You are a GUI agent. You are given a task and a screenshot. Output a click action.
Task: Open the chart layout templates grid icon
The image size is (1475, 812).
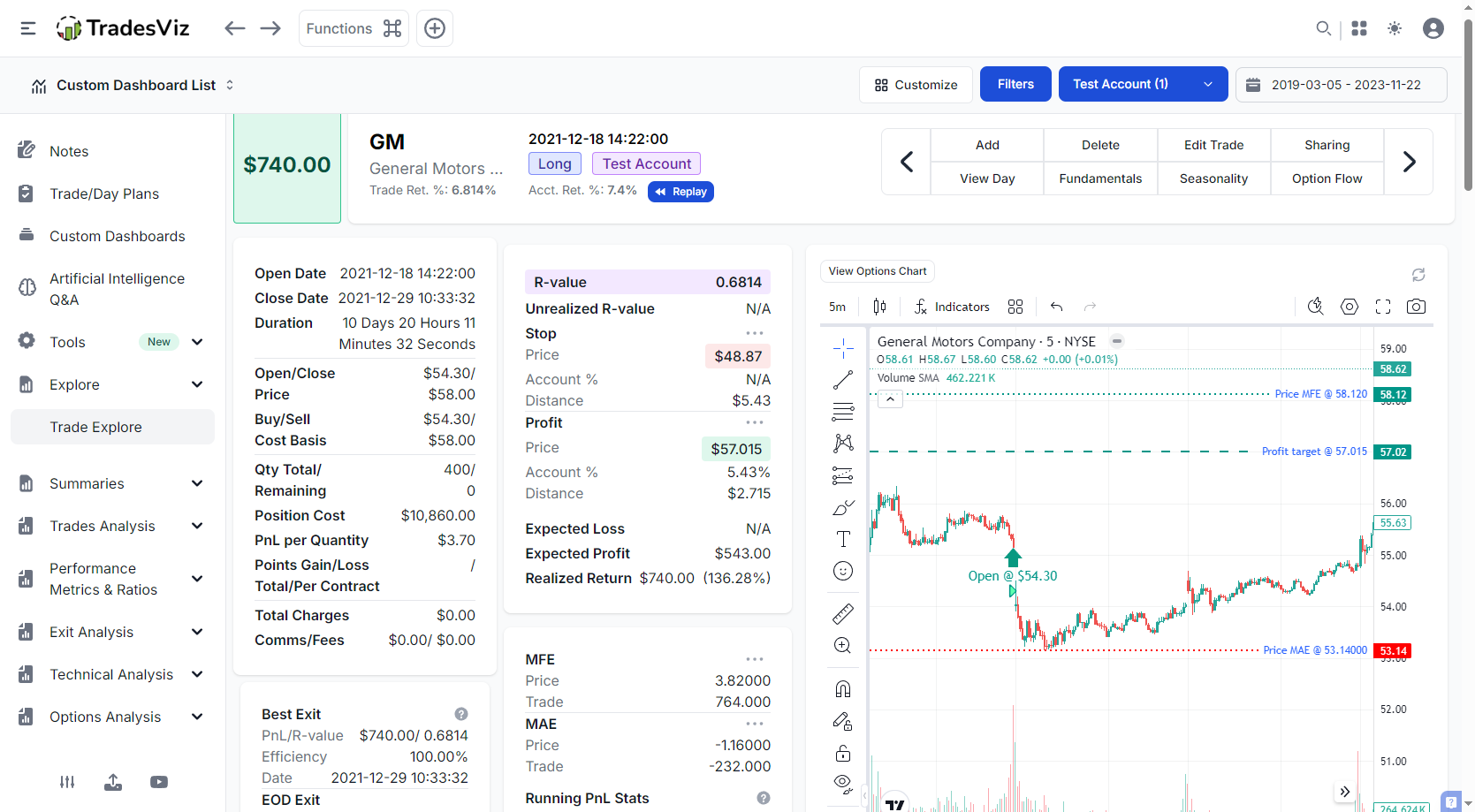[x=1015, y=307]
